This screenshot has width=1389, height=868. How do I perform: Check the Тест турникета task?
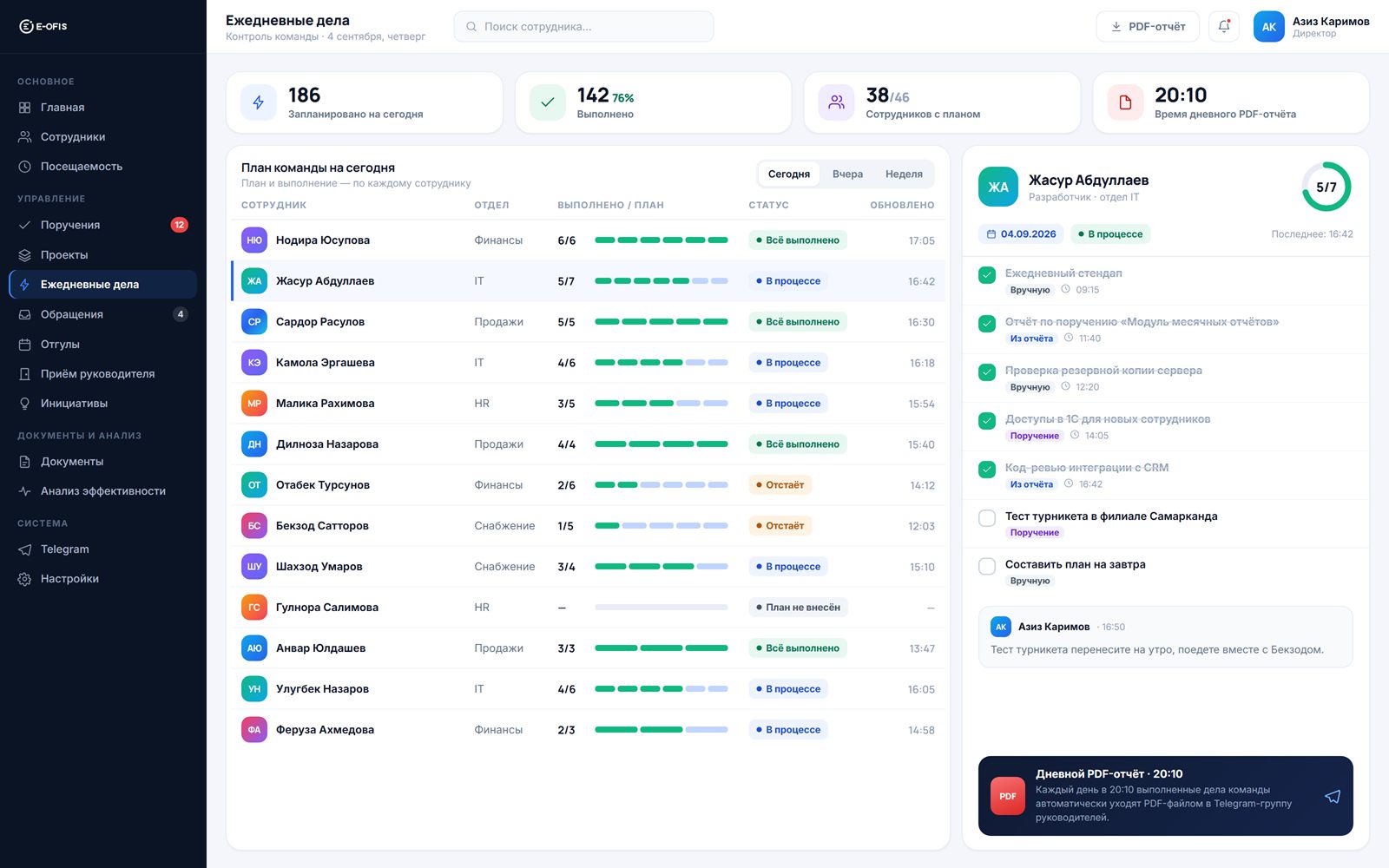tap(987, 518)
